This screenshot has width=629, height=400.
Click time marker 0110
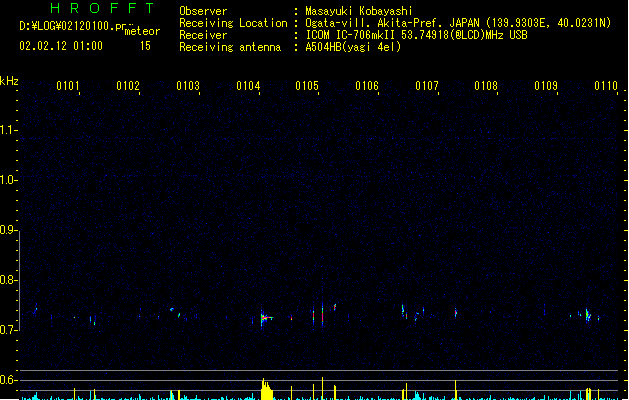click(x=606, y=85)
